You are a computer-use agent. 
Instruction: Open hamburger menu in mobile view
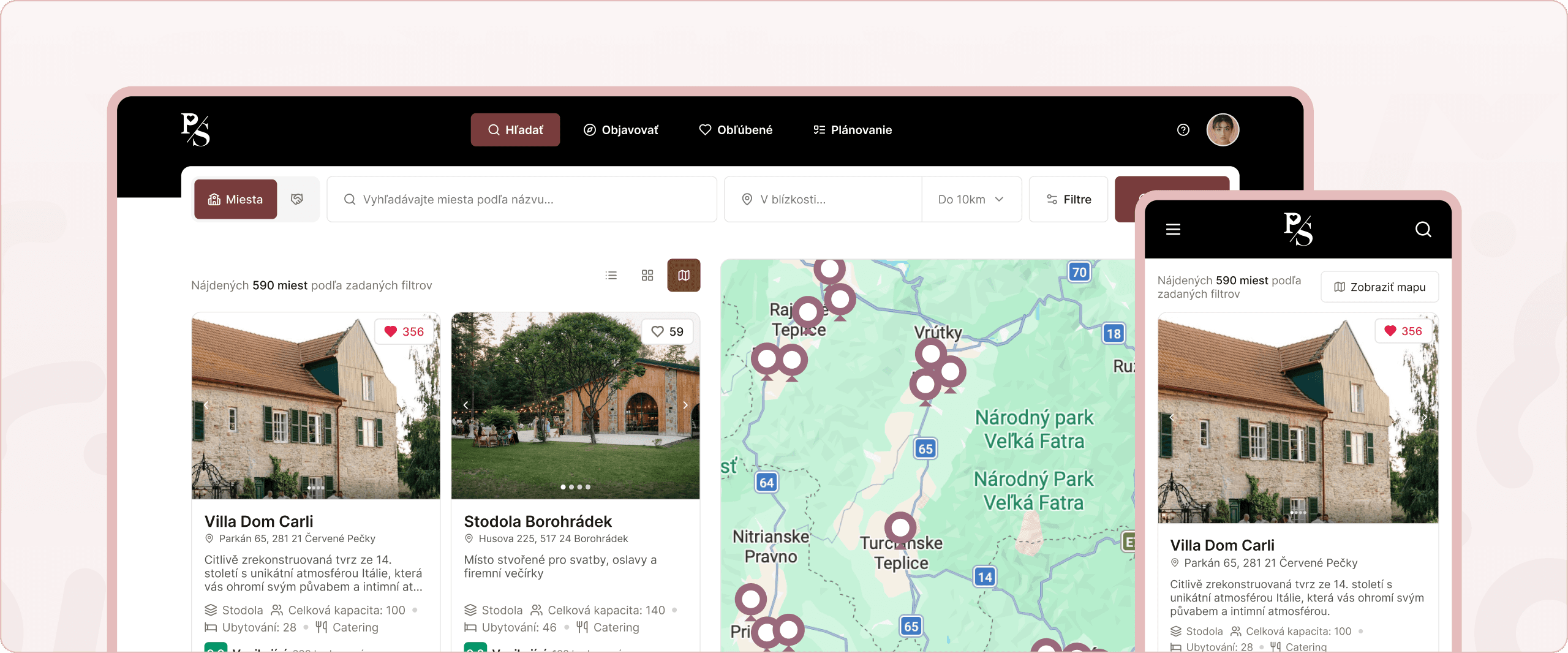[1173, 229]
